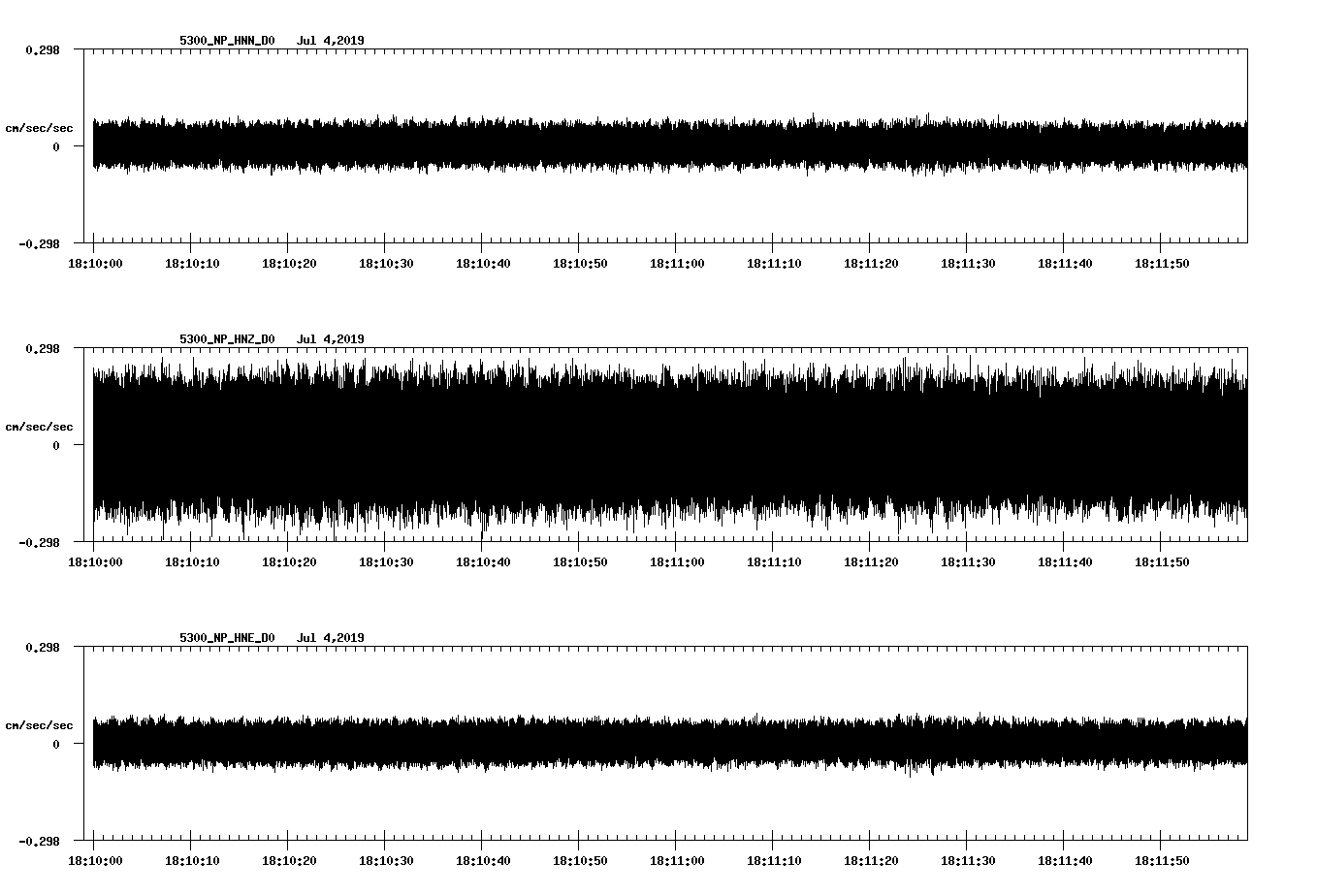Click the 5300_NP_HNN_D0 channel title
The width and height of the screenshot is (1317, 896).
pyautogui.click(x=227, y=41)
